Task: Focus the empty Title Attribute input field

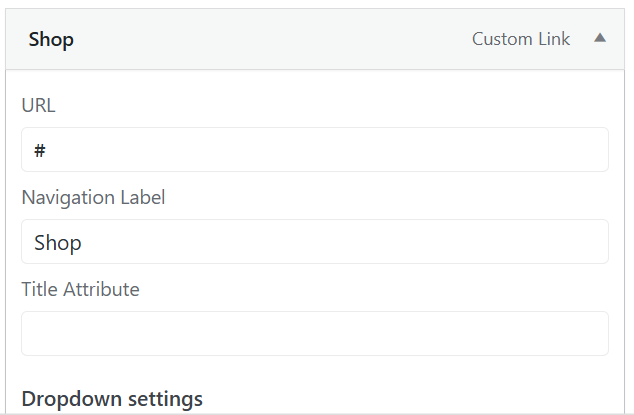Action: (315, 333)
